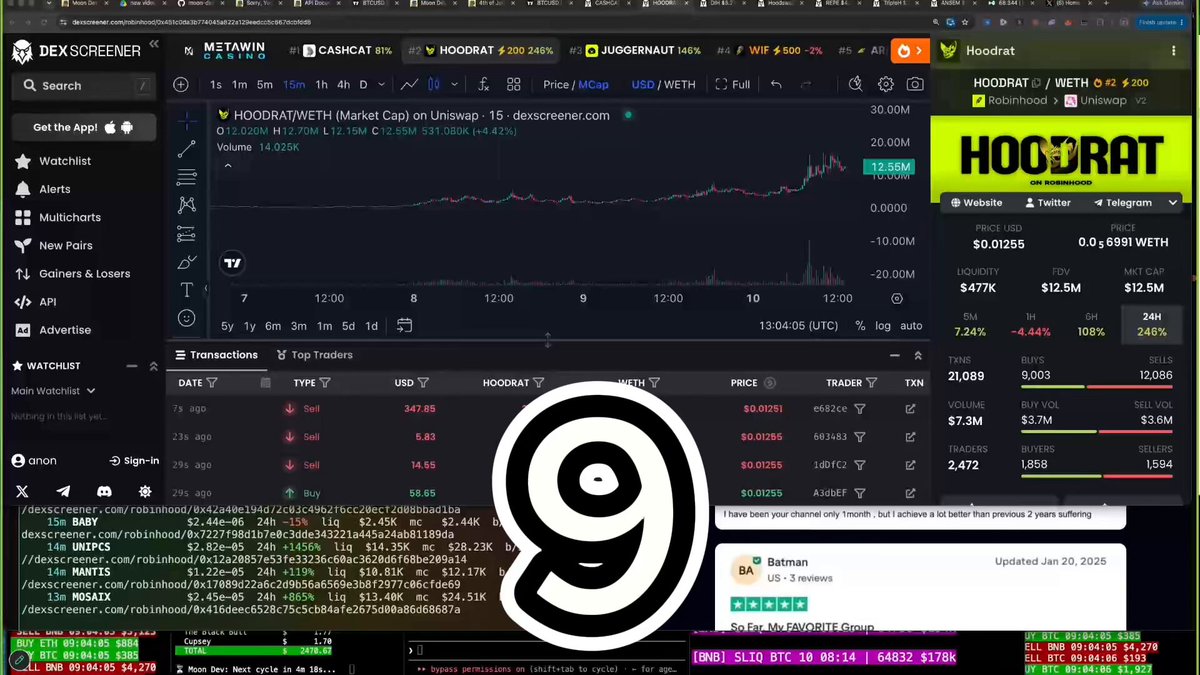Open the TYPE column filter

[325, 383]
